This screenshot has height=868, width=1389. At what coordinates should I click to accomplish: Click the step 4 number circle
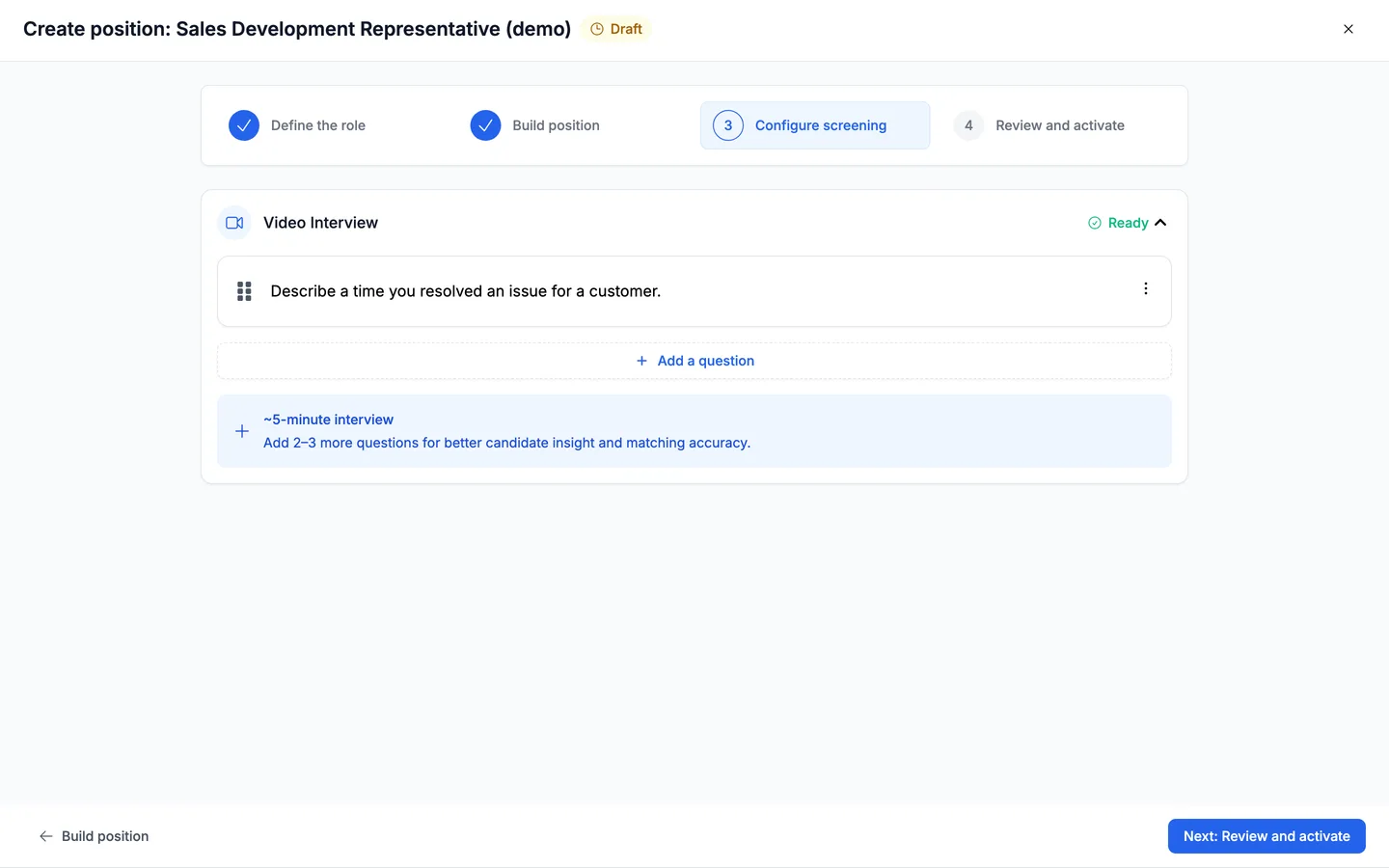(x=968, y=125)
